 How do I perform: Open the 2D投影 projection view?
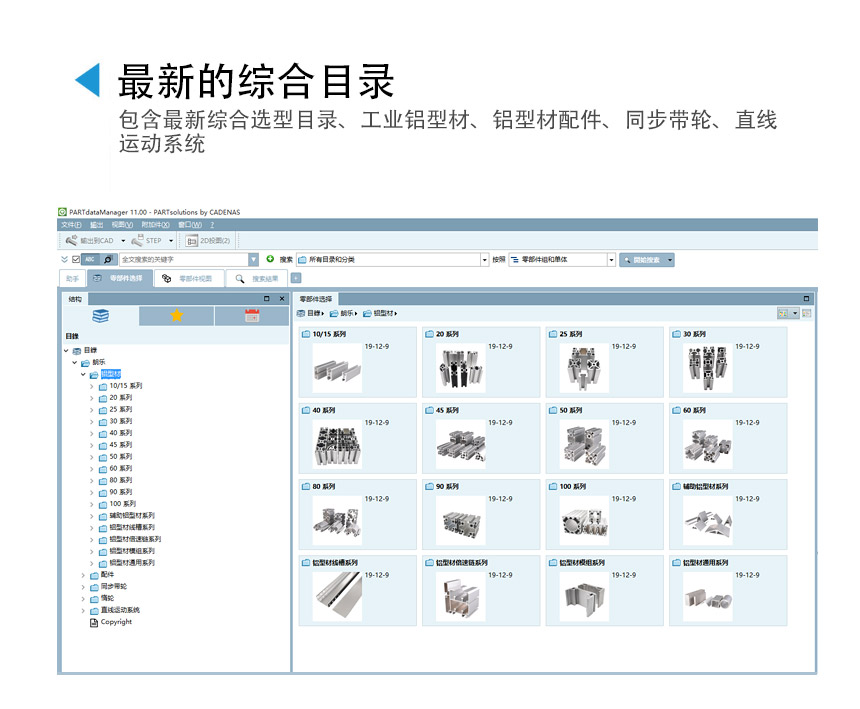point(192,241)
